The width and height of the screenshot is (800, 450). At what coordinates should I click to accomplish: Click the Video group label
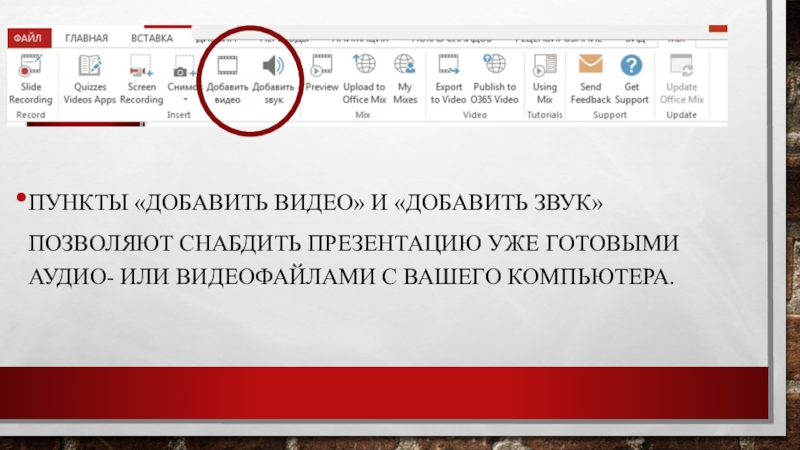coord(474,115)
